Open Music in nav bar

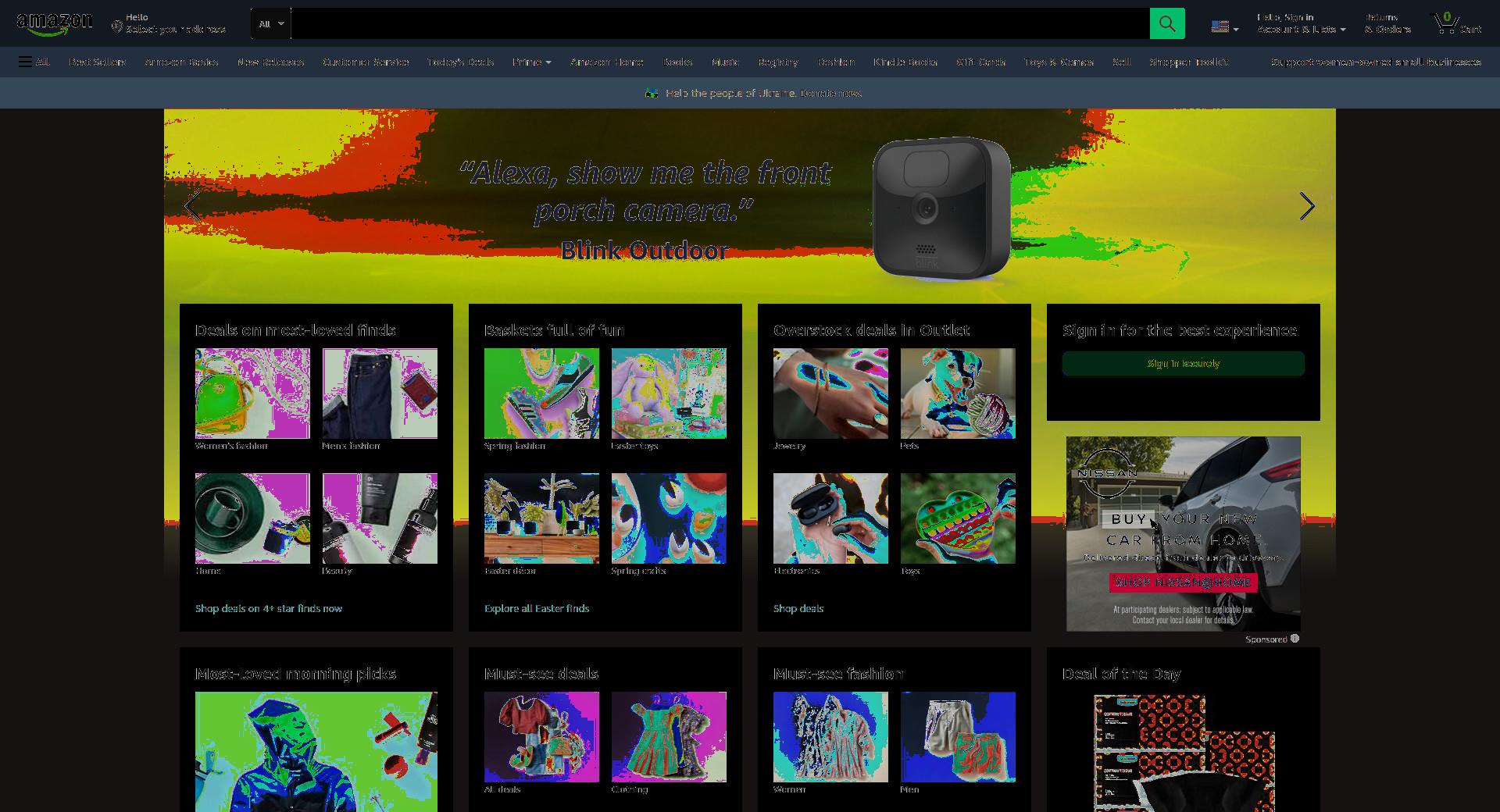tap(725, 62)
